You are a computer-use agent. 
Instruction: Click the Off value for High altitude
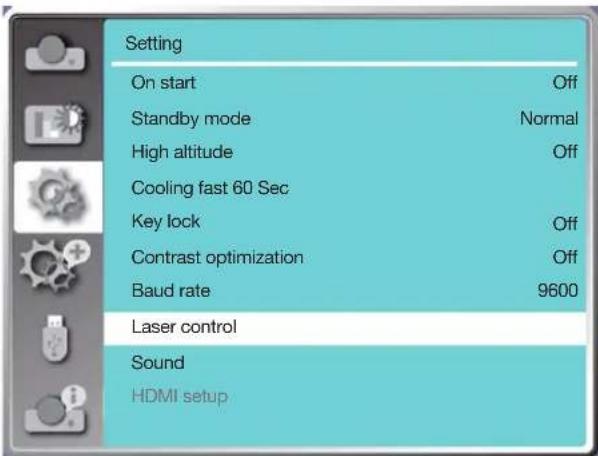click(565, 152)
